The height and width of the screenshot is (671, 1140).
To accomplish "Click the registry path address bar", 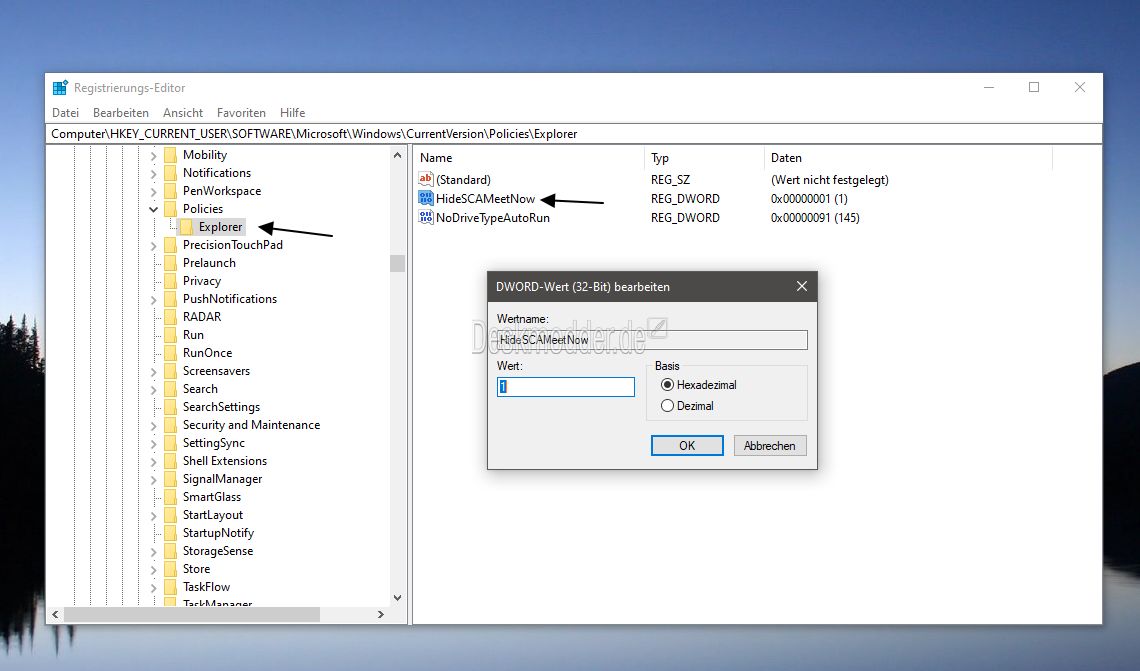I will click(574, 134).
